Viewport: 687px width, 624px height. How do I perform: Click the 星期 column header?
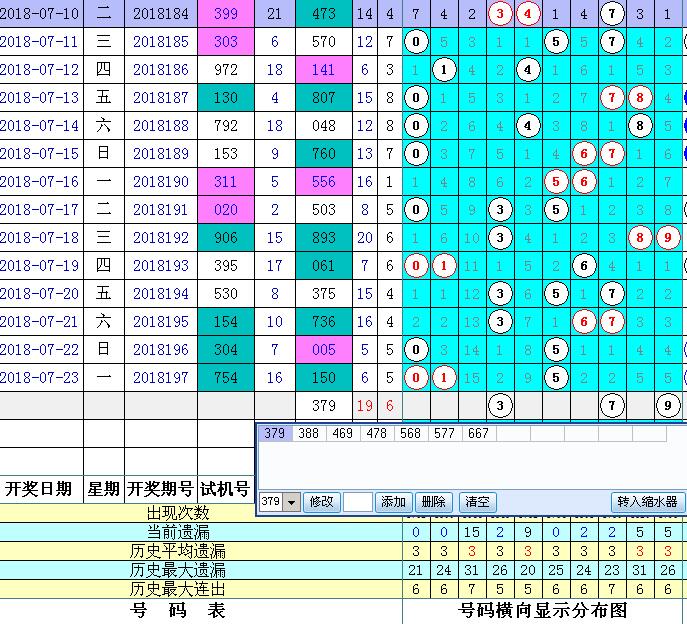tap(103, 489)
